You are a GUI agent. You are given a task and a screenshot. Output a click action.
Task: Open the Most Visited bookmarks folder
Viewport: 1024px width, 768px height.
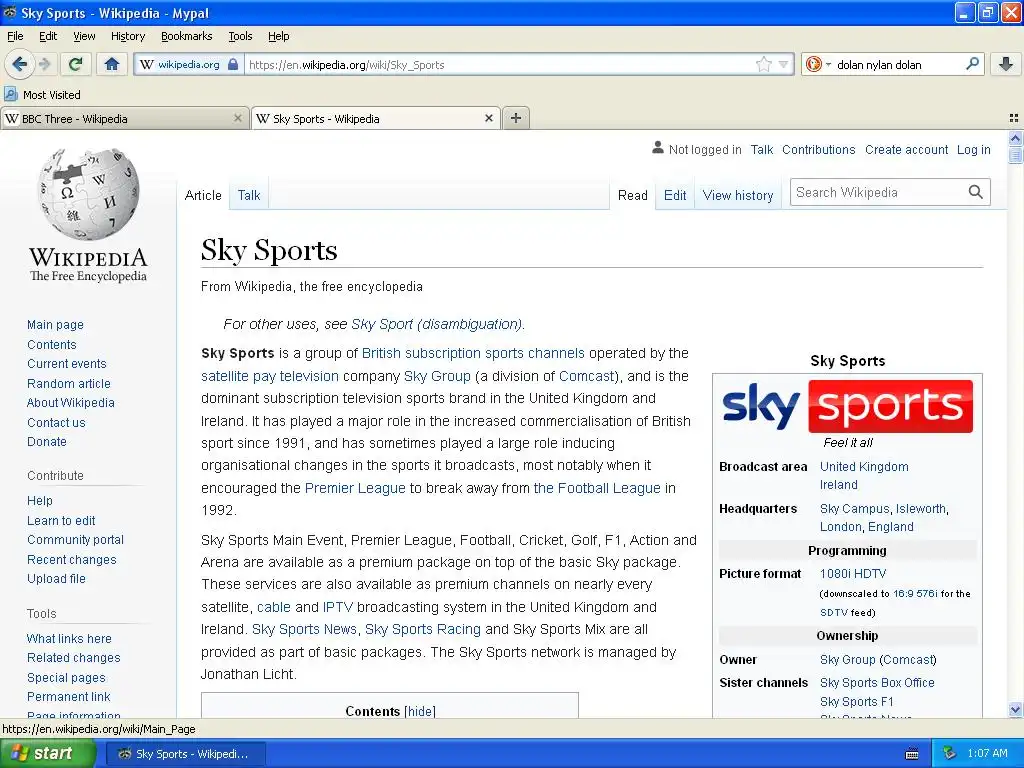(x=42, y=95)
